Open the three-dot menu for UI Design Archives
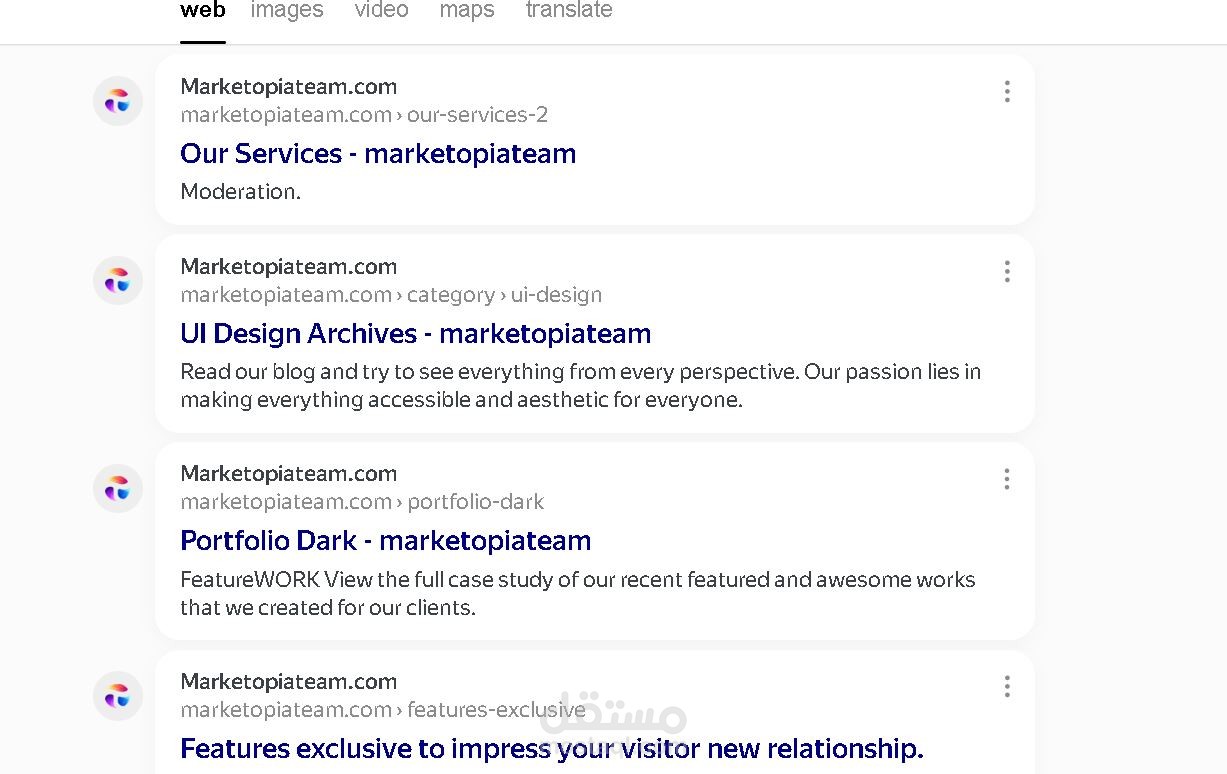This screenshot has width=1227, height=774. coord(1007,271)
